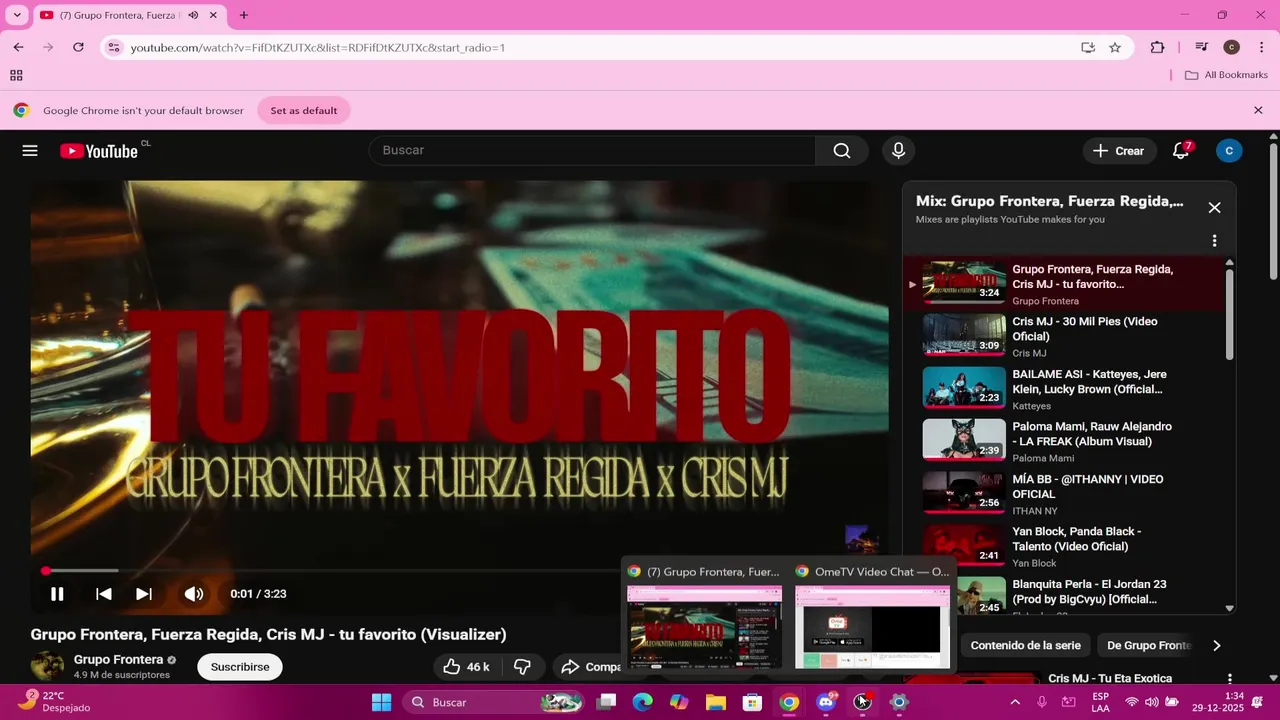Show hidden system tray icons
This screenshot has width=1280, height=720.
pos(1015,702)
